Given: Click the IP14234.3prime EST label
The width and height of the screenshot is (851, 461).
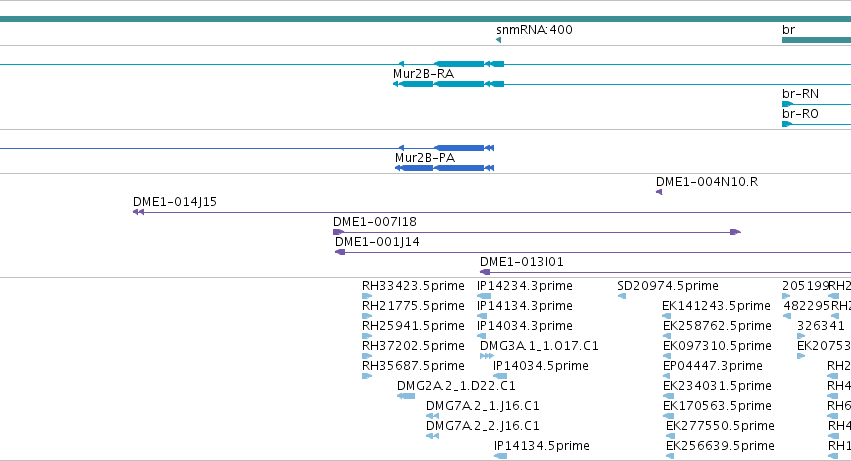Looking at the screenshot, I should (525, 286).
